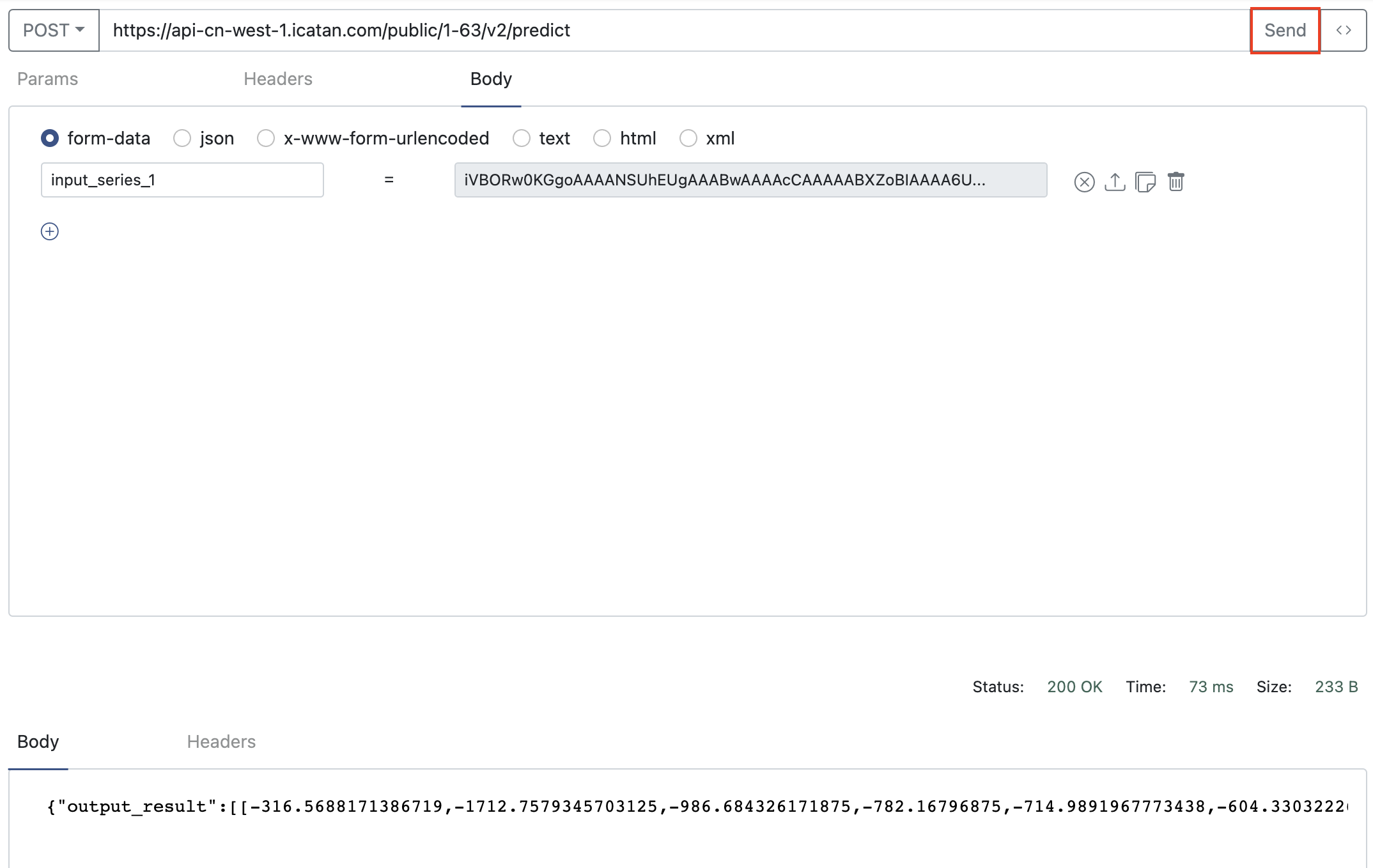
Task: Click the input_series_1 key field
Action: (x=182, y=180)
